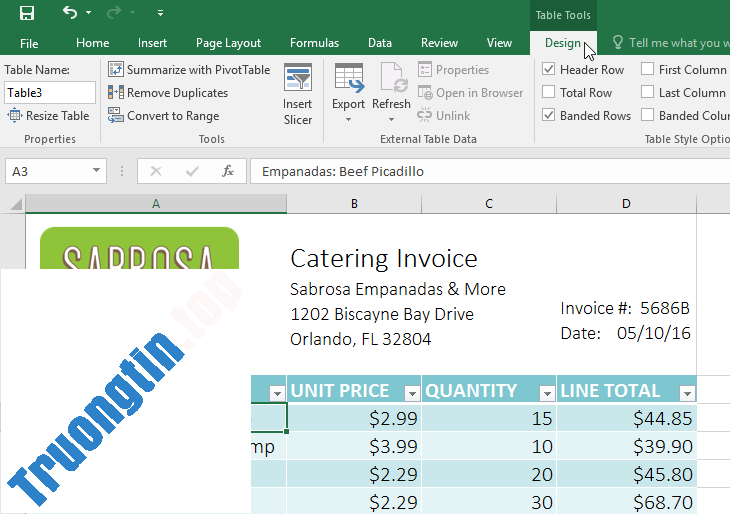
Task: Click the Insert Function fx icon
Action: click(228, 171)
